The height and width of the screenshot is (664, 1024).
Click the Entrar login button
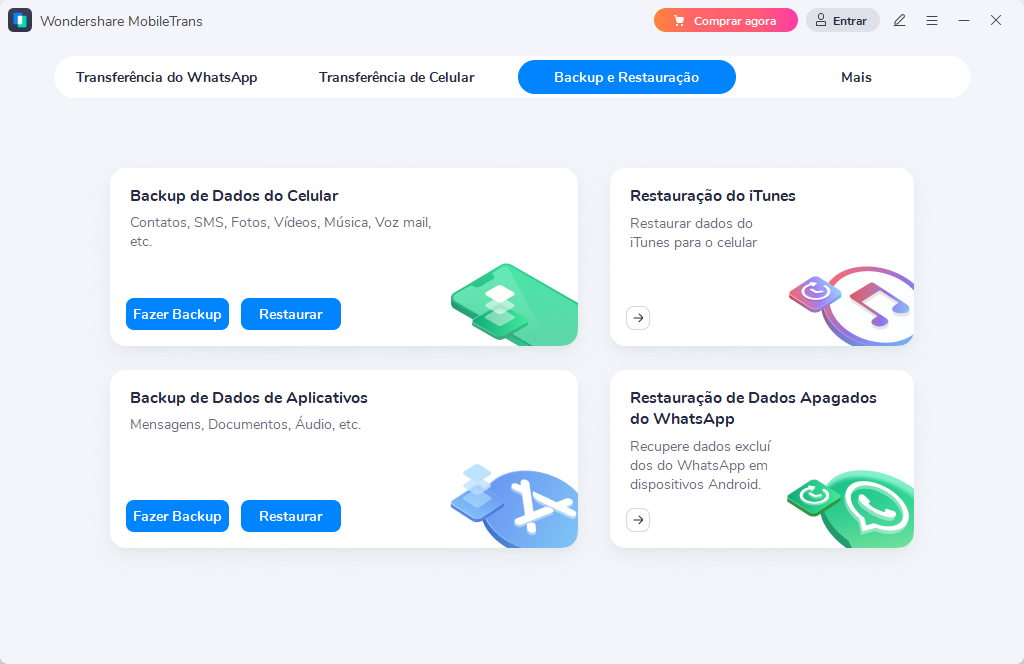tap(842, 20)
